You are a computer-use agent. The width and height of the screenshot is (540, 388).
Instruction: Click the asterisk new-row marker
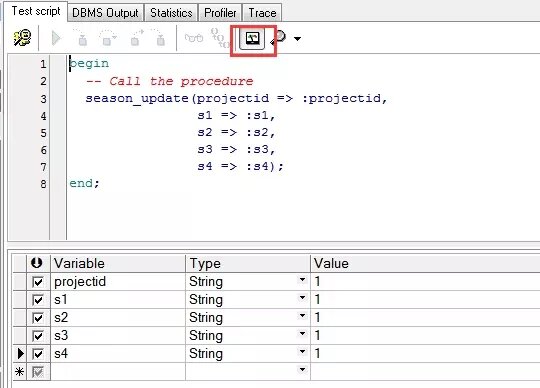(20, 372)
